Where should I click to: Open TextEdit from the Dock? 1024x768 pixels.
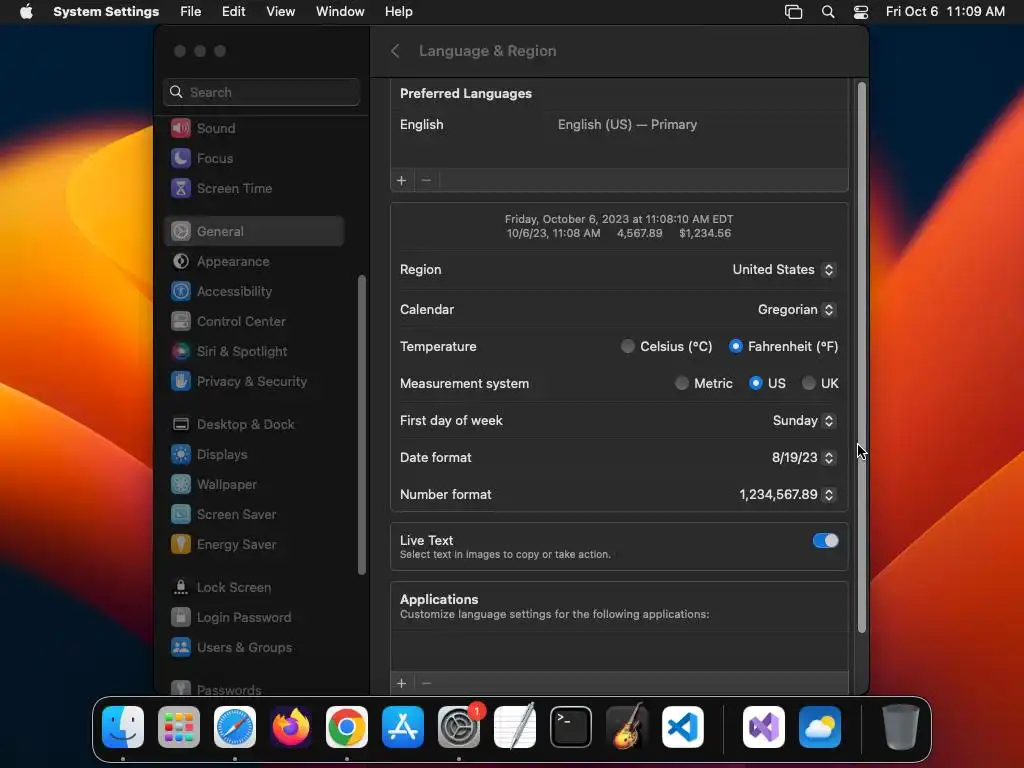pos(515,727)
